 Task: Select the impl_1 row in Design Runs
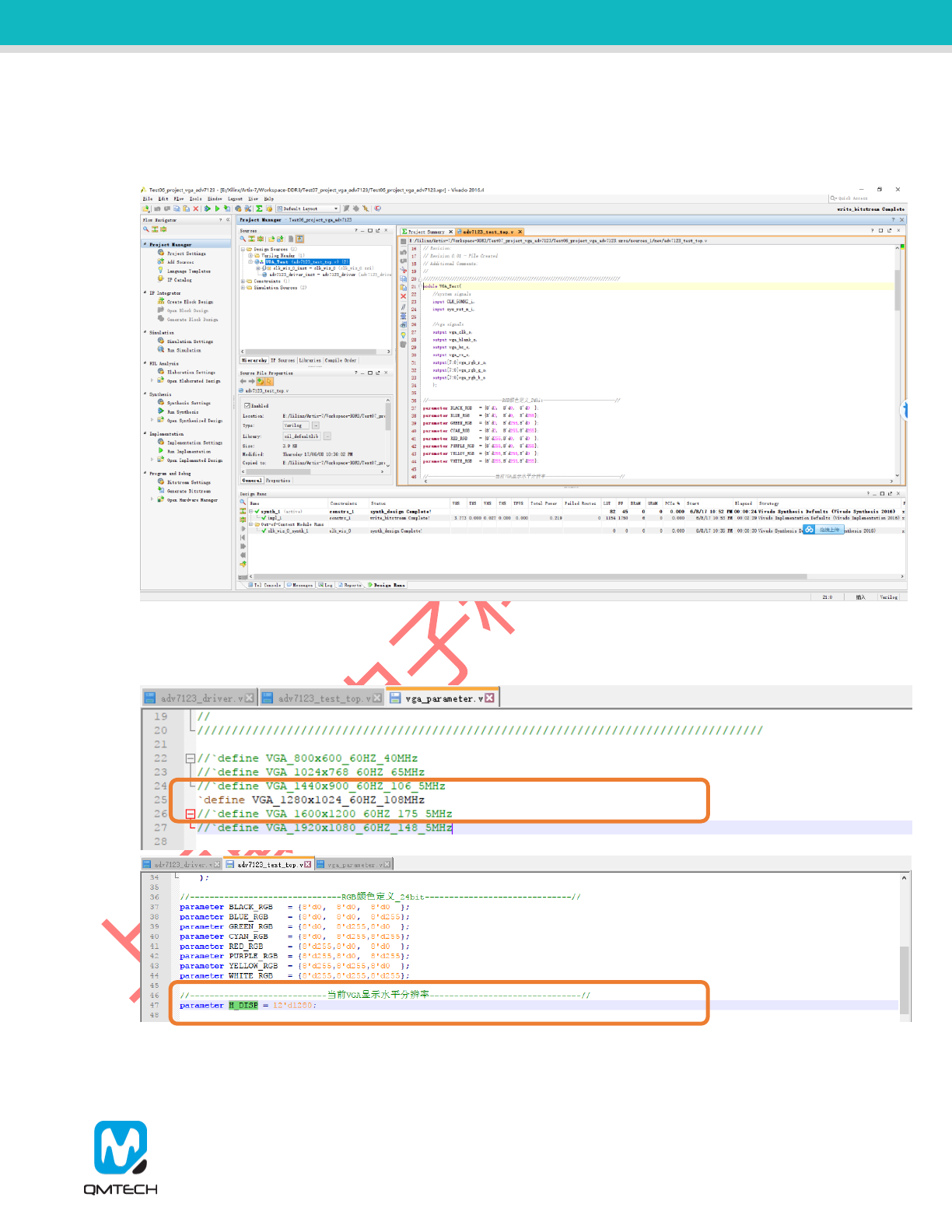pyautogui.click(x=576, y=518)
